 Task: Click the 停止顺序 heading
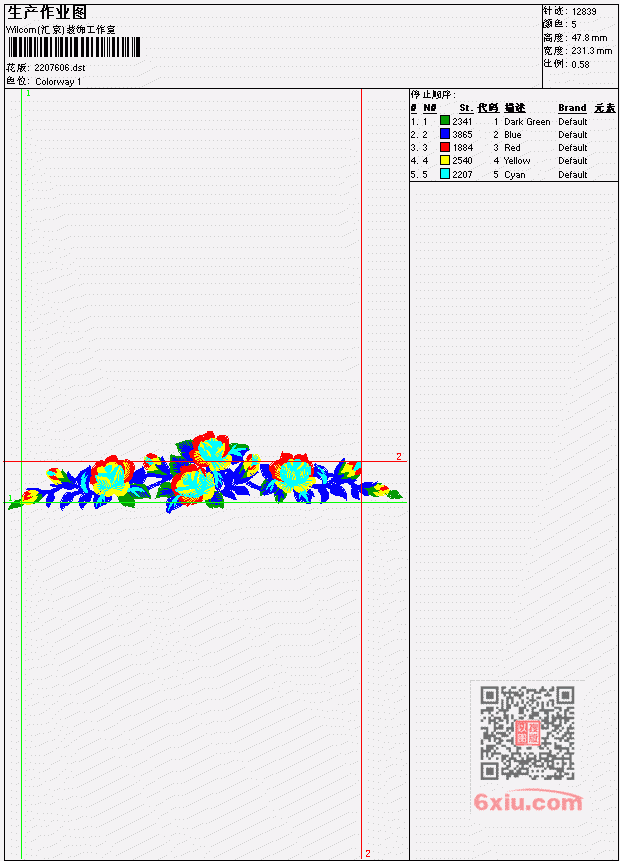pos(433,95)
